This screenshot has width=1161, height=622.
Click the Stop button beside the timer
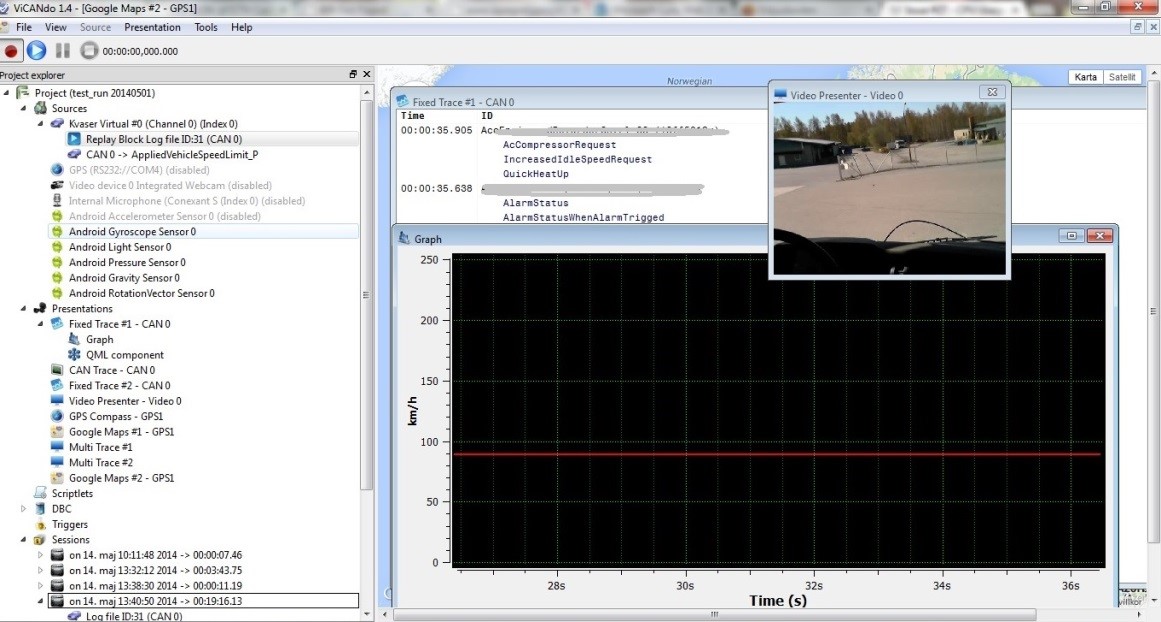pos(89,50)
